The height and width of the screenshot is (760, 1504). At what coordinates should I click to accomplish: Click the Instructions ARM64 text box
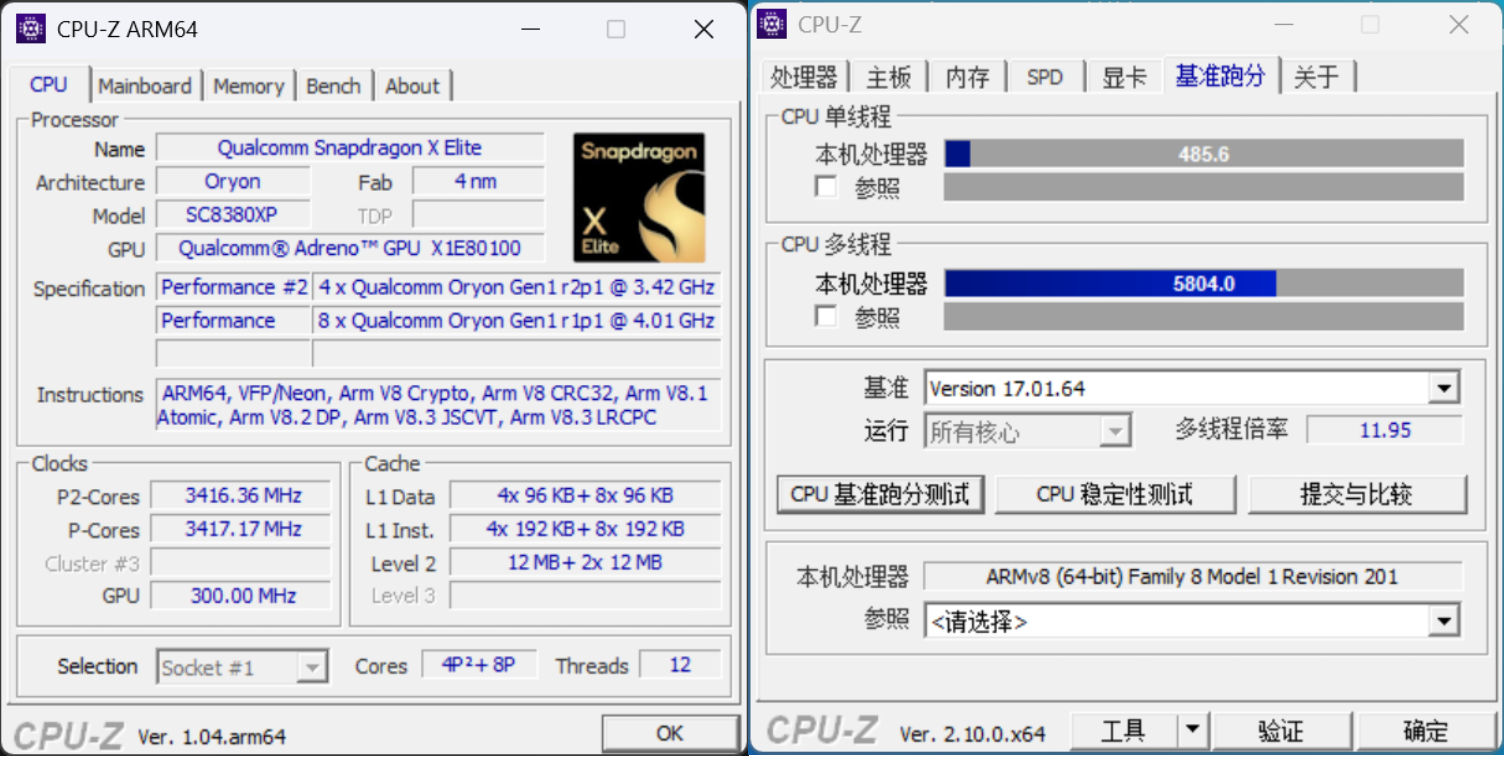click(x=438, y=406)
